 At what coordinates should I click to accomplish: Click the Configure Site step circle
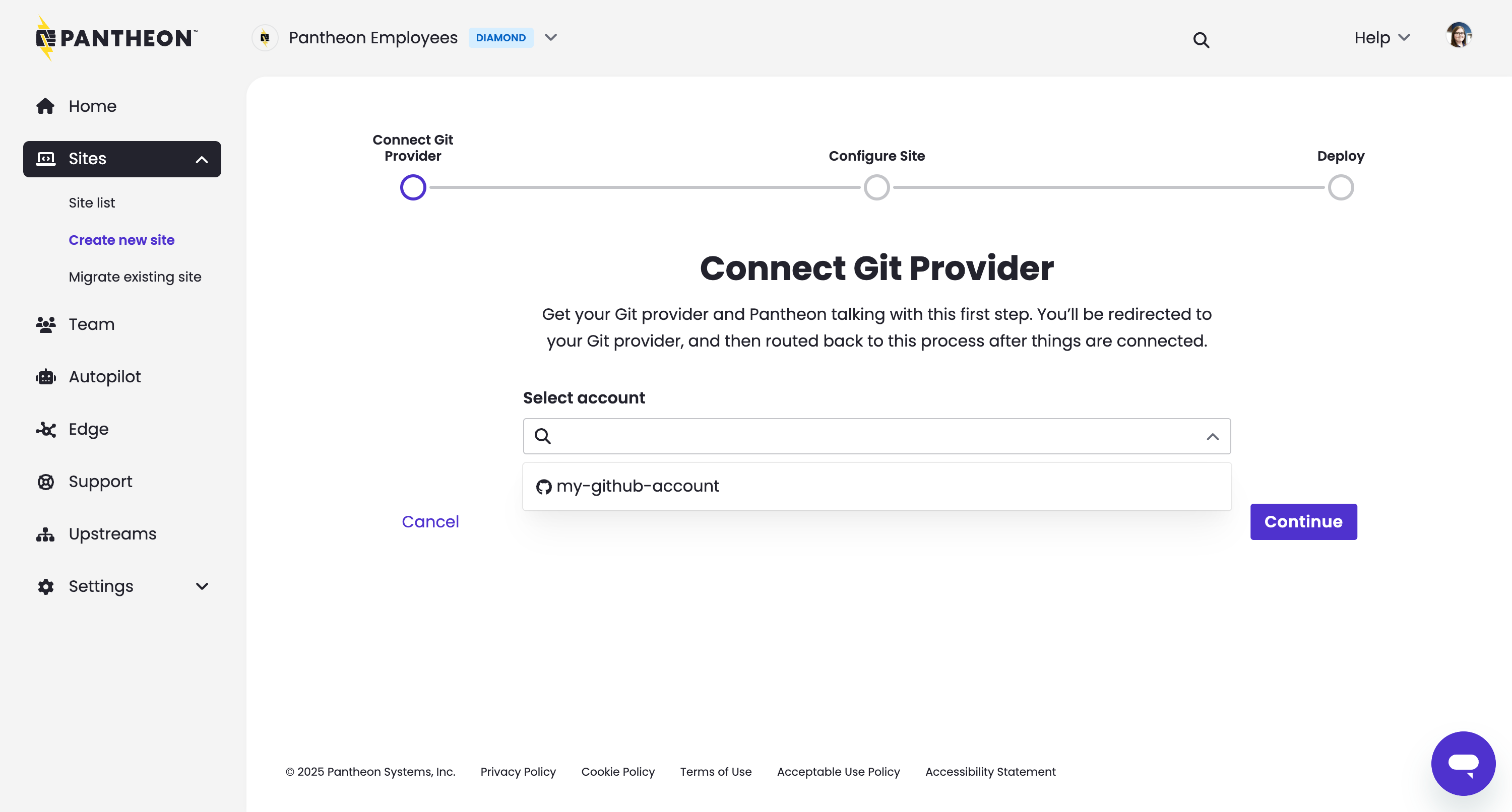coord(876,187)
